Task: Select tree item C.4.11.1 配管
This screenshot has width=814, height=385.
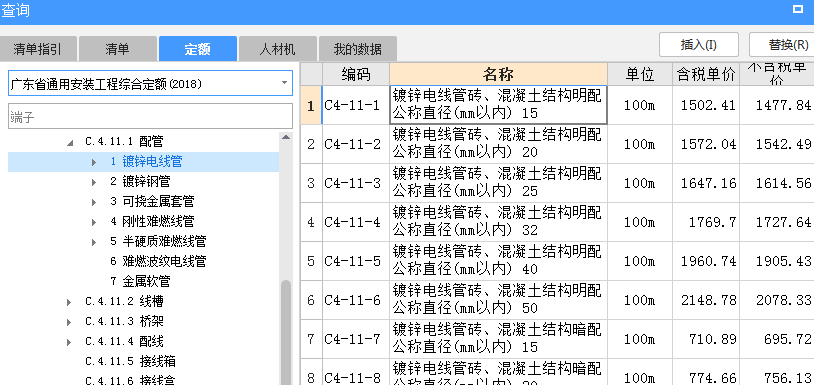Action: [125, 141]
